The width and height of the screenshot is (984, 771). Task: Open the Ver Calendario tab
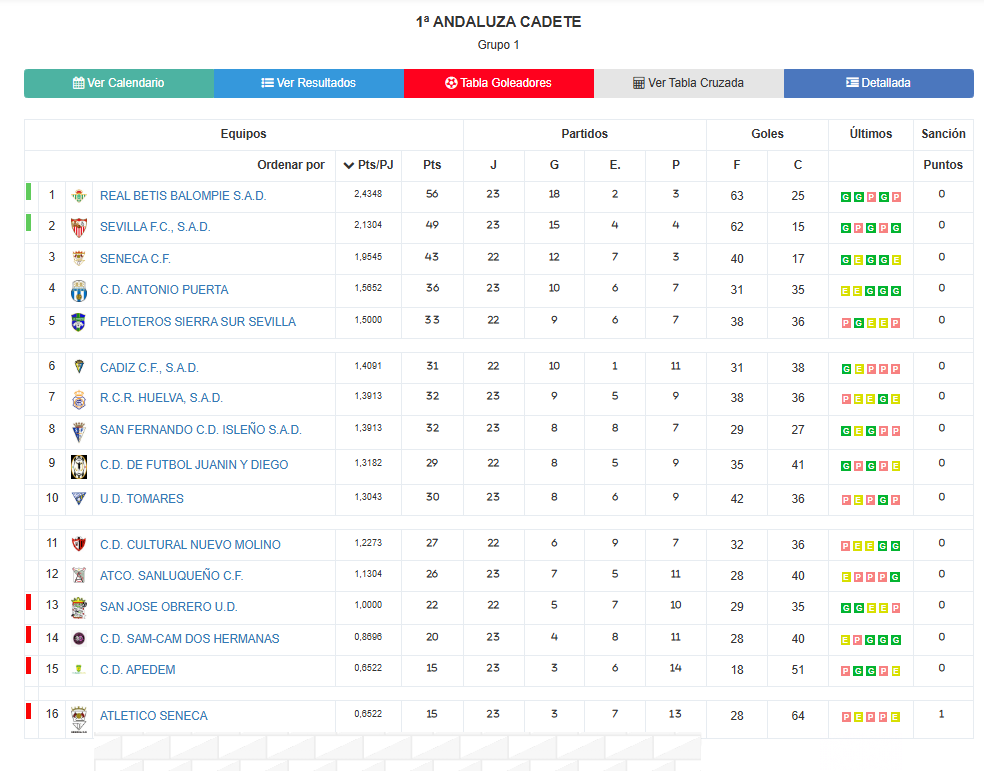[x=119, y=83]
